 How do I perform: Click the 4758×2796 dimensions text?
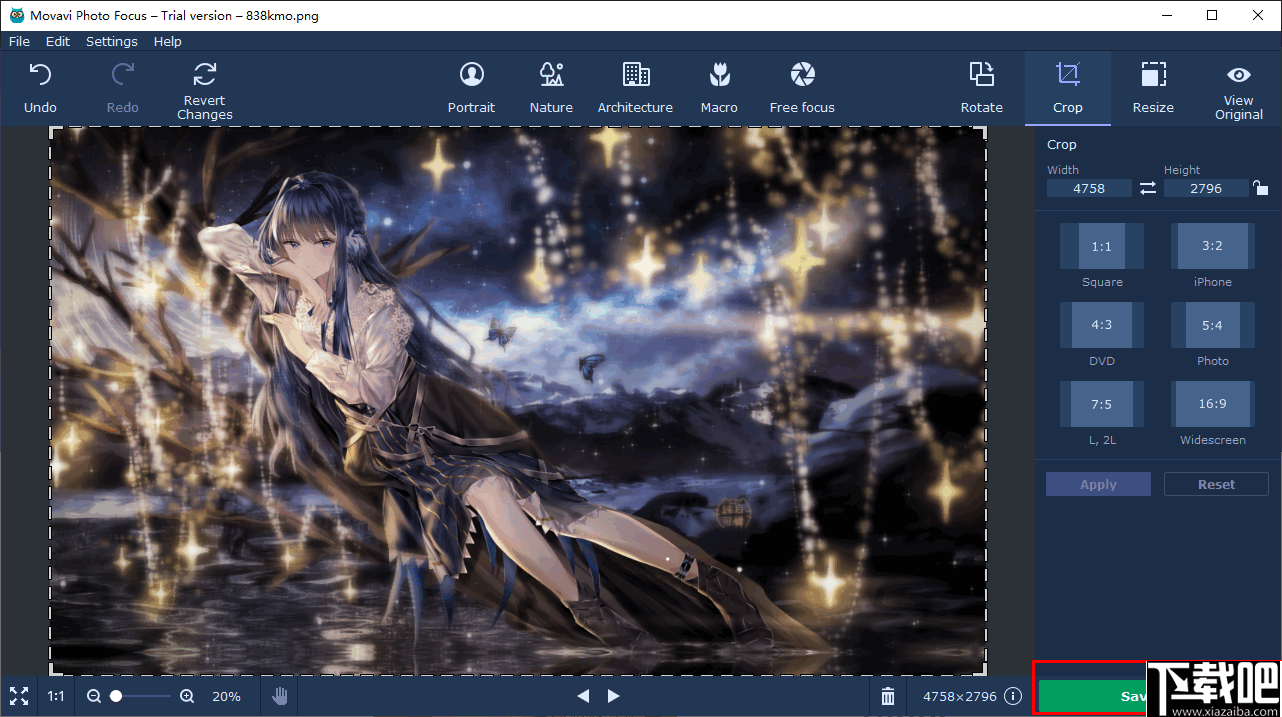960,696
